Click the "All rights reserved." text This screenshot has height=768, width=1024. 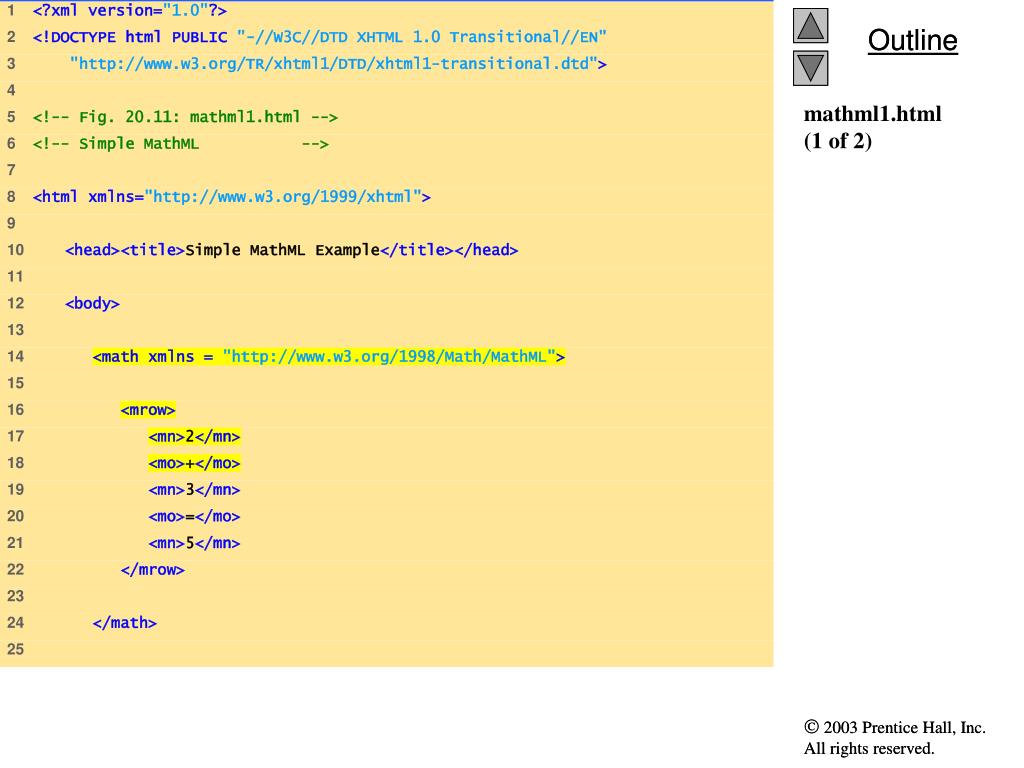869,748
